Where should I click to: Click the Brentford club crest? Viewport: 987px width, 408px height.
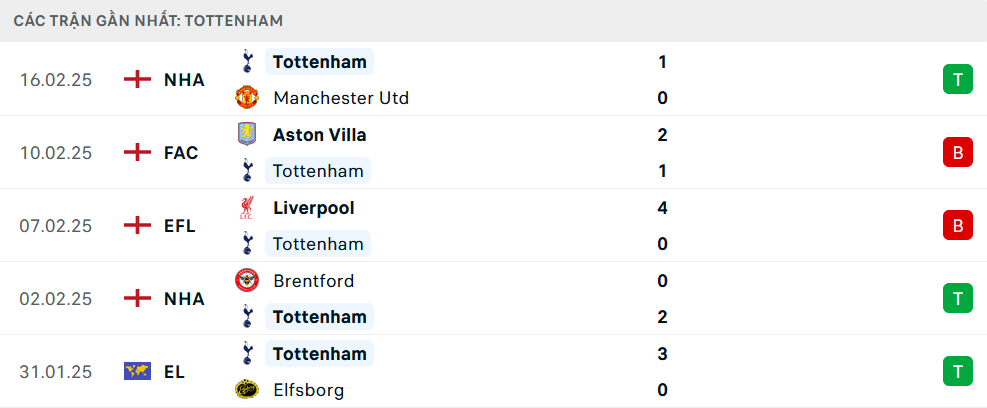pos(247,280)
